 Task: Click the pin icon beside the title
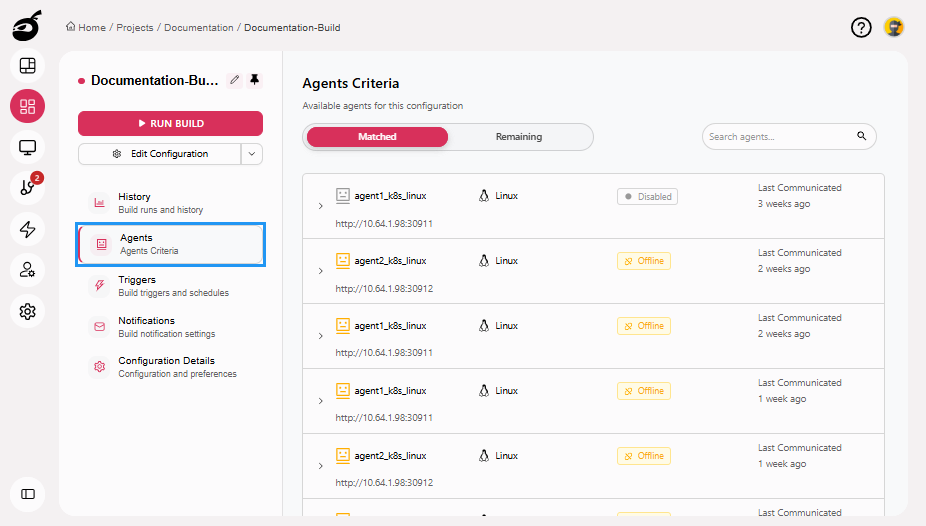coord(255,80)
